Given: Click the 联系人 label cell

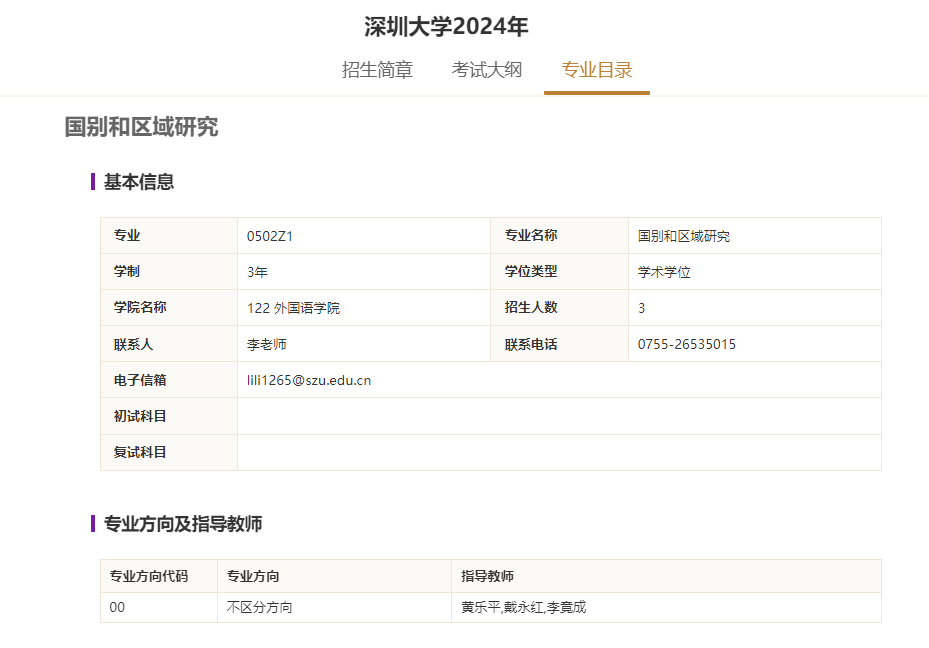Looking at the screenshot, I should pos(169,344).
